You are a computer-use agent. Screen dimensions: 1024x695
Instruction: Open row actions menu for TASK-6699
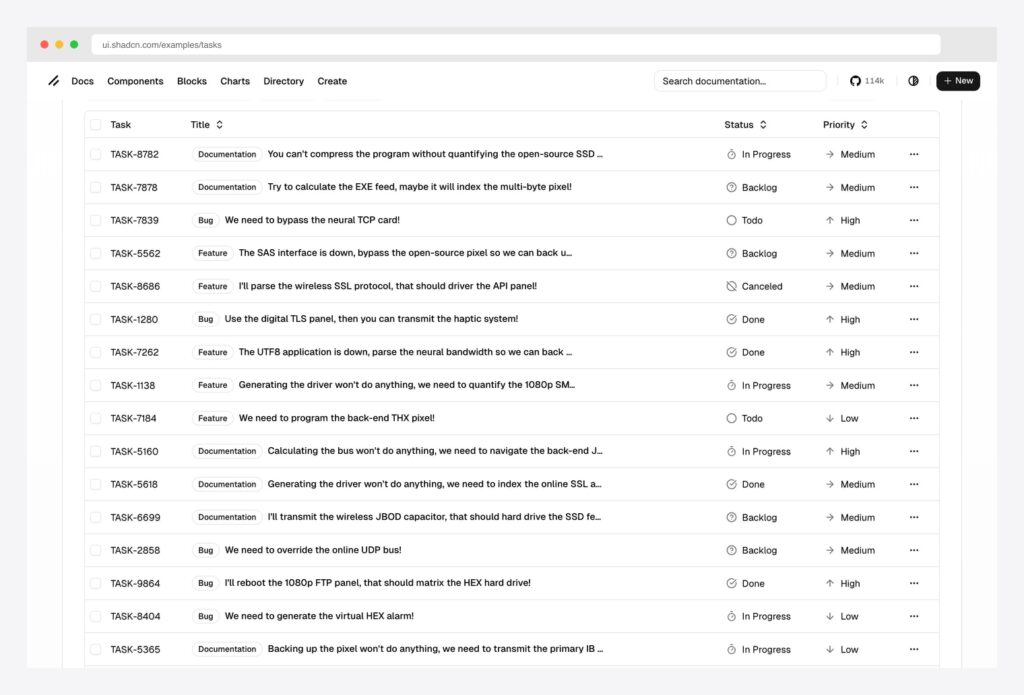click(914, 517)
